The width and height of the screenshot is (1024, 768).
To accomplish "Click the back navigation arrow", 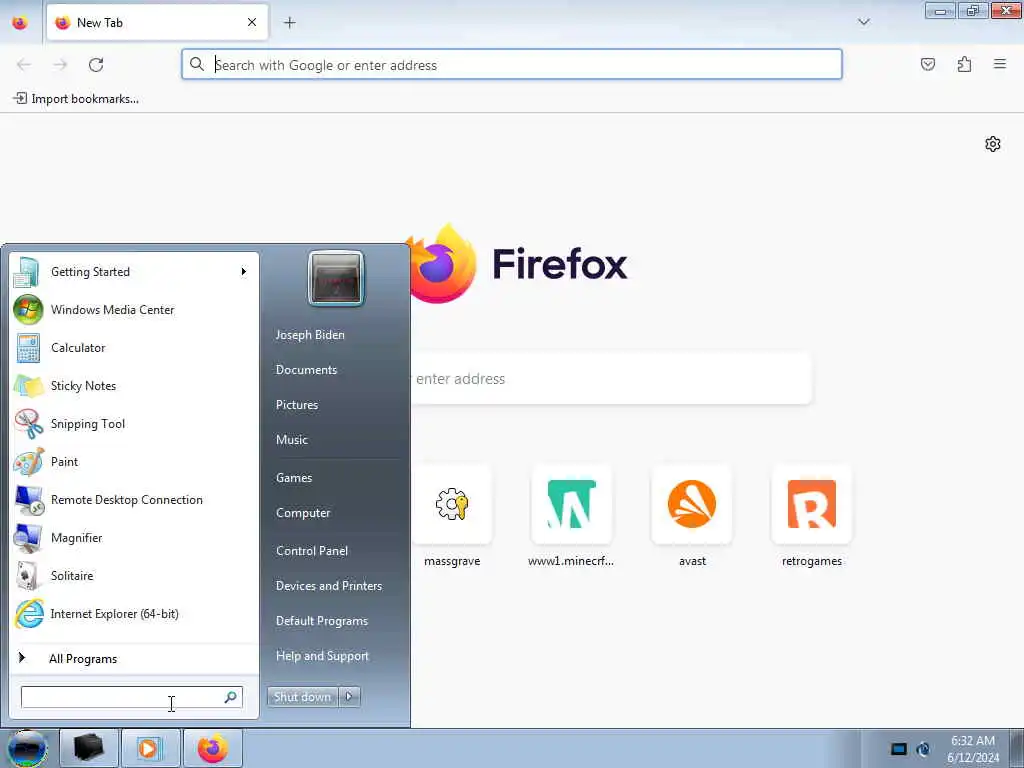I will pos(24,65).
